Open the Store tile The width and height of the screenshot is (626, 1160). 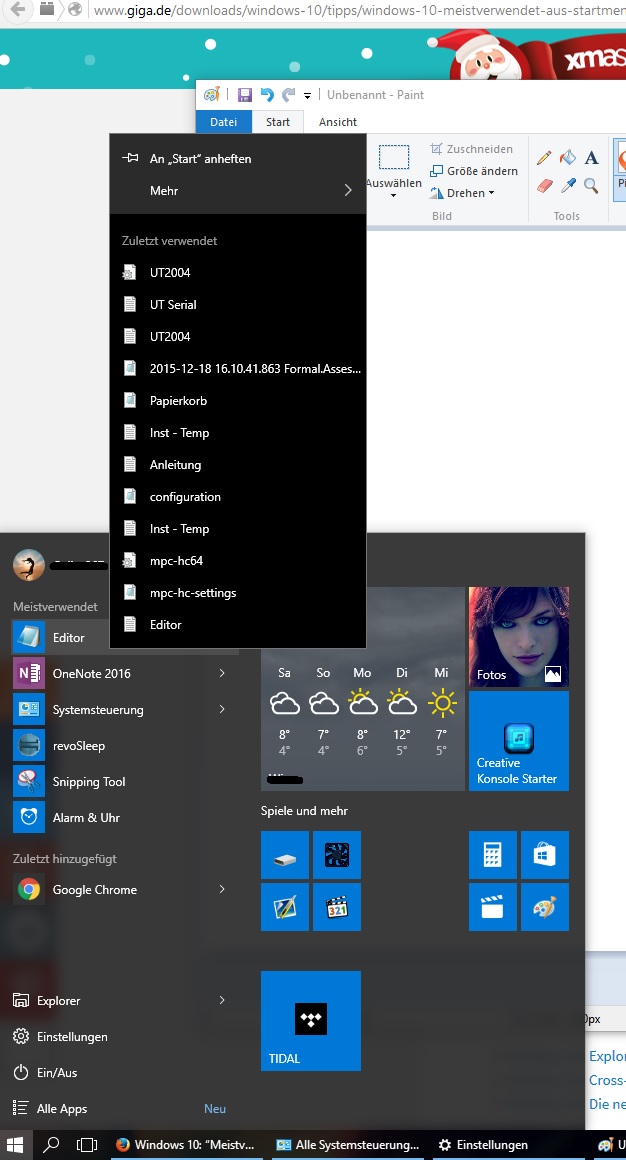coord(545,854)
